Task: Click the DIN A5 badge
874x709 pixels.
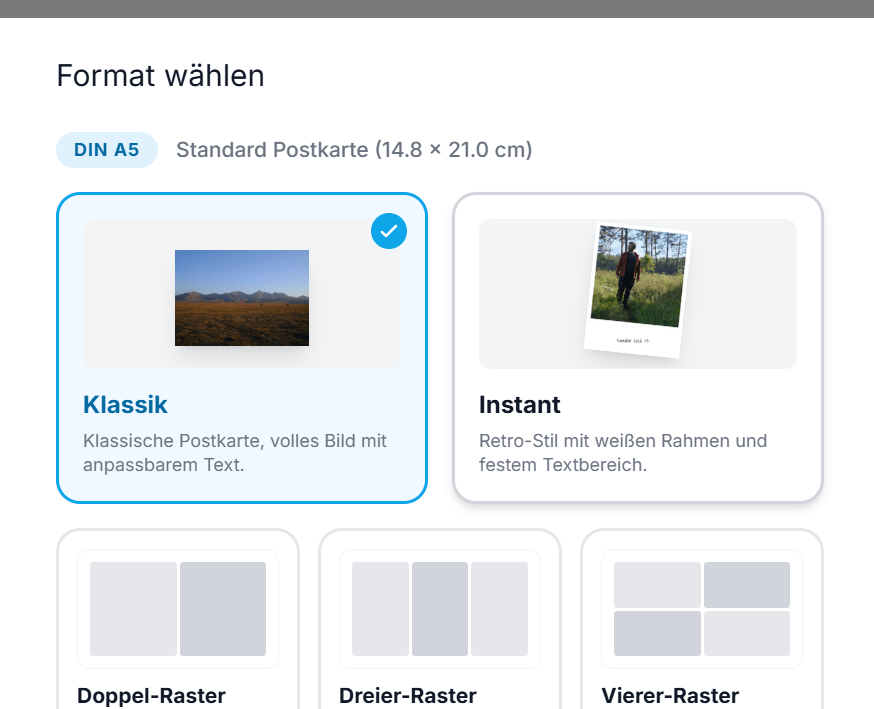Action: (107, 150)
